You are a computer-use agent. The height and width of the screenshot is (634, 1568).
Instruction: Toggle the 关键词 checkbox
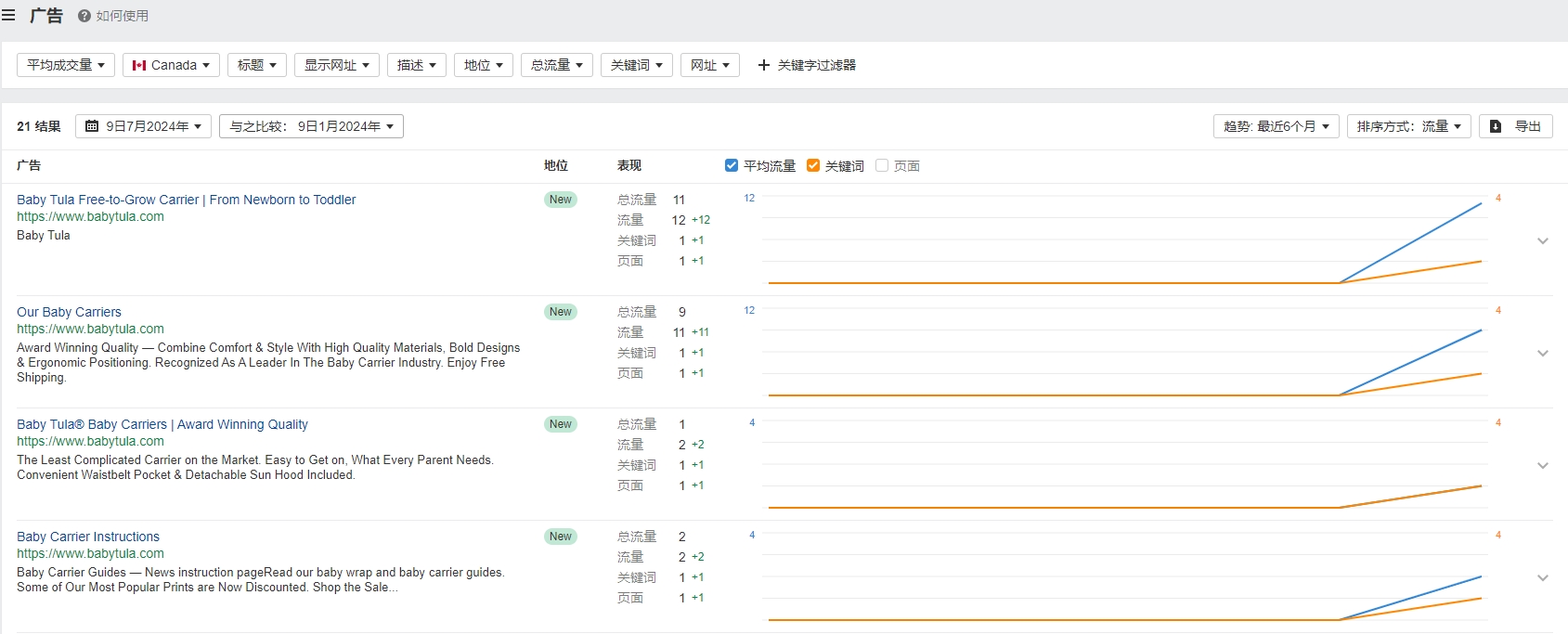[x=813, y=165]
